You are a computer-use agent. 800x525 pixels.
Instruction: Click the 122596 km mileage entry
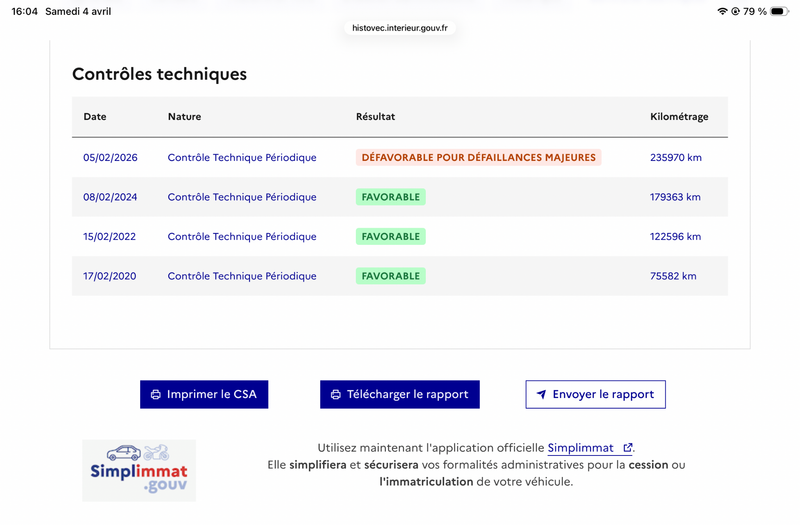[x=675, y=237]
